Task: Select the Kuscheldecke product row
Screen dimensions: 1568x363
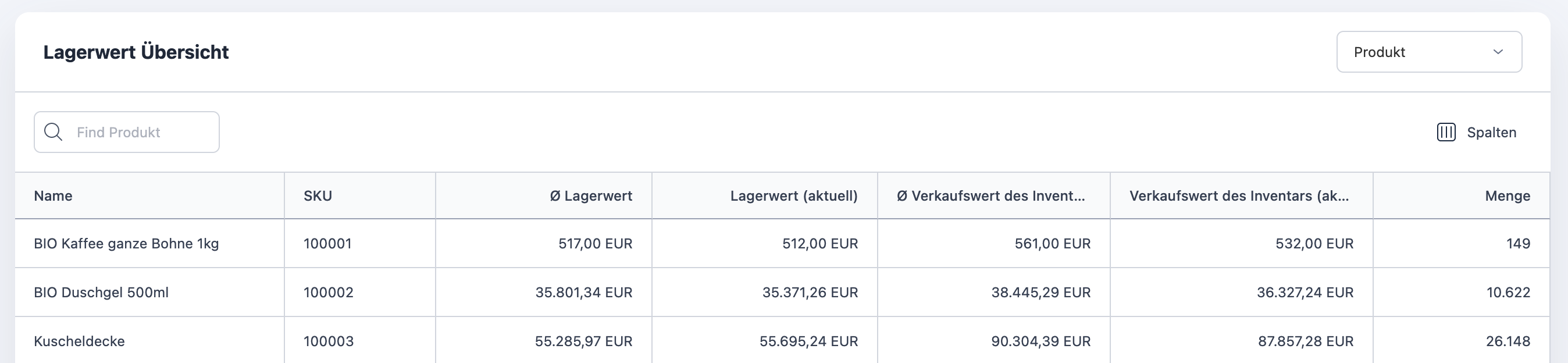Action: click(79, 341)
